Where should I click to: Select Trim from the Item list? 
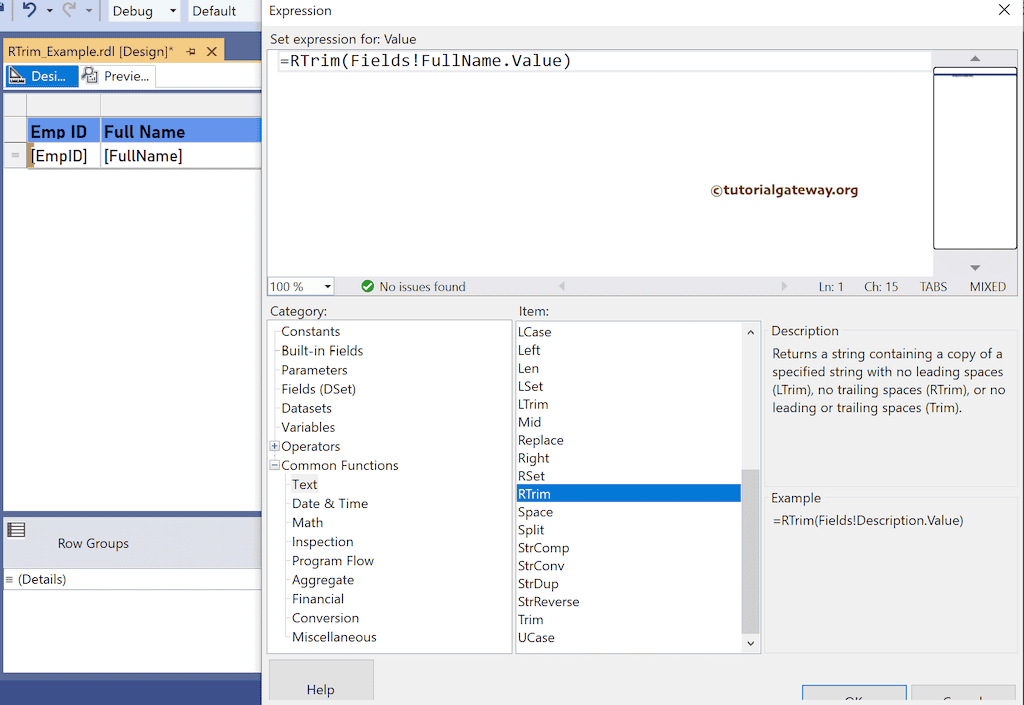click(530, 620)
